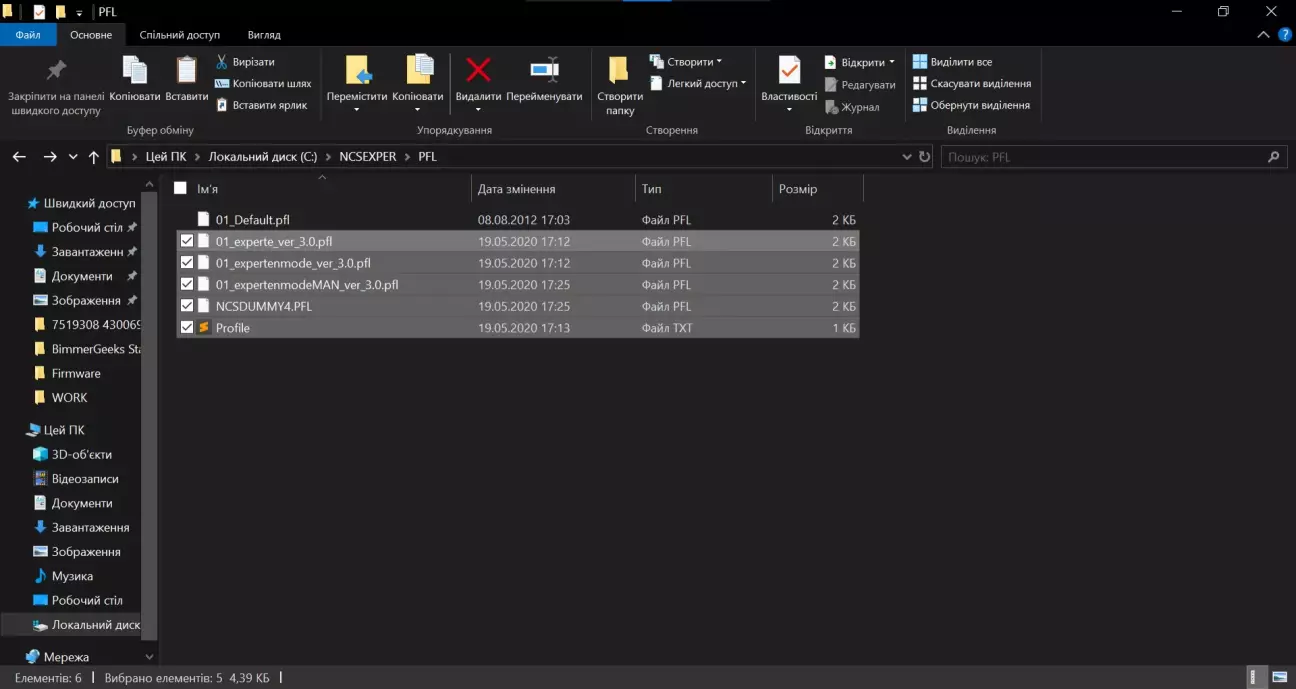Open Quick Access Toolbar customize dropdown

click(x=80, y=12)
